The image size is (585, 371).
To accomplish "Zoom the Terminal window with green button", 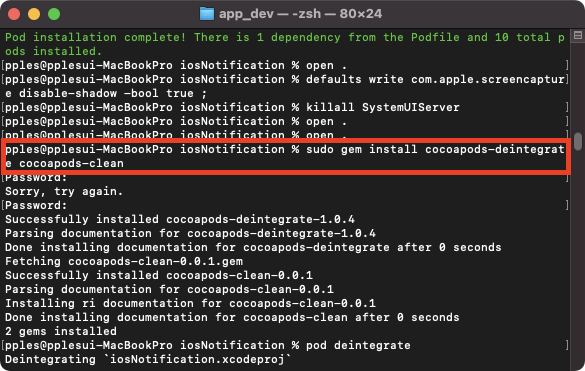I will (54, 14).
